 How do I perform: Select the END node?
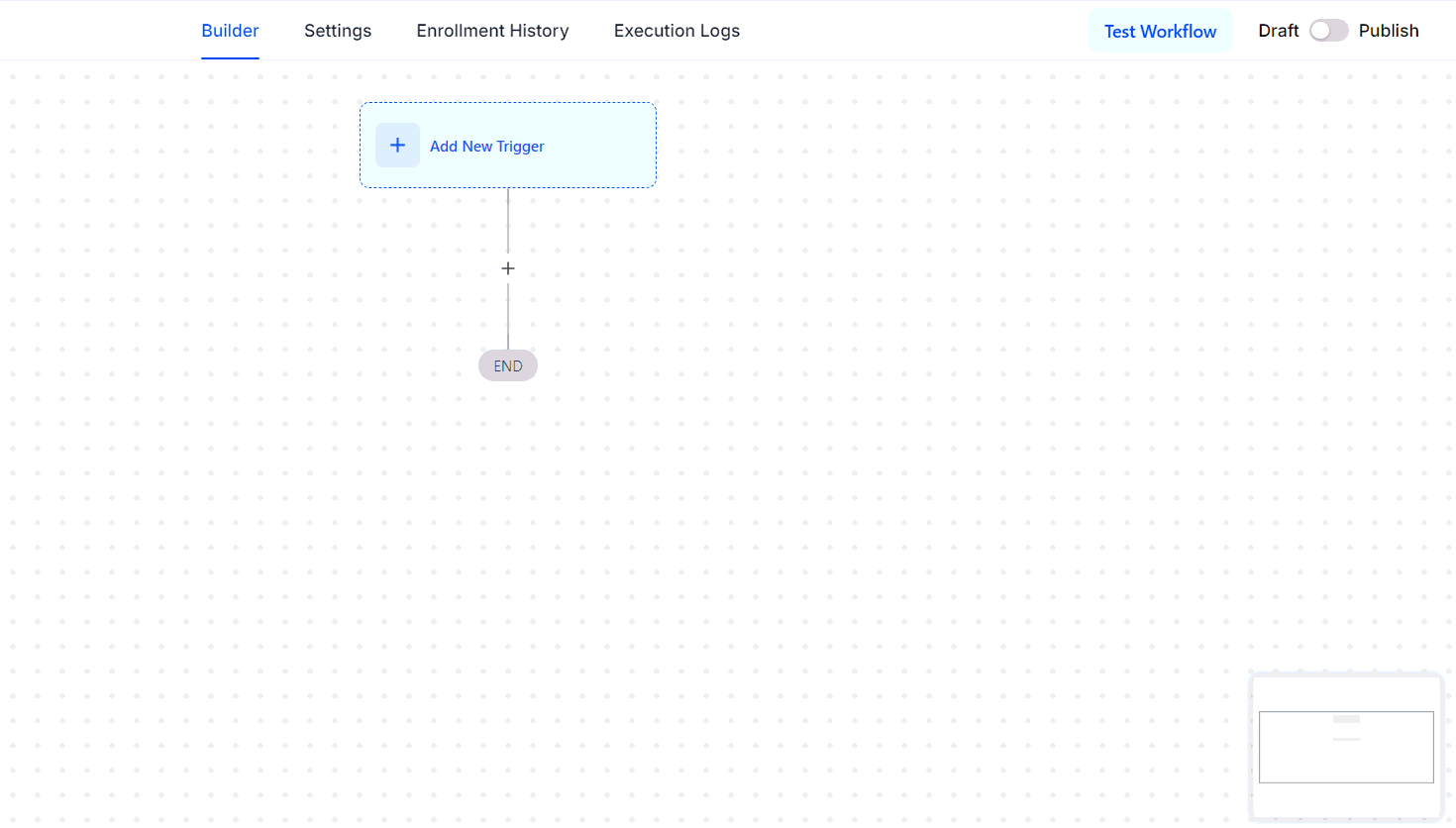tap(508, 365)
